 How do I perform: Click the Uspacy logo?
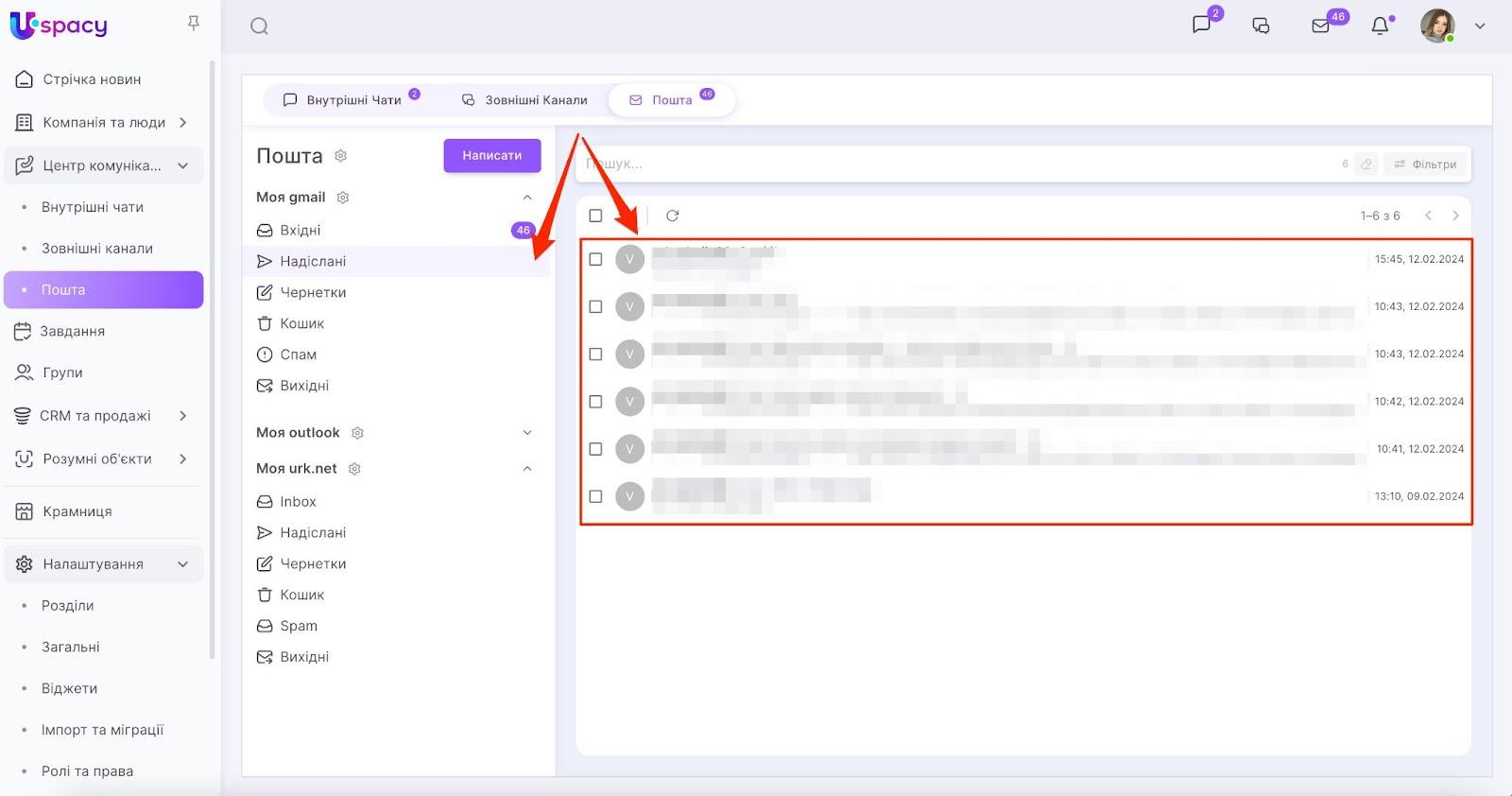click(59, 26)
